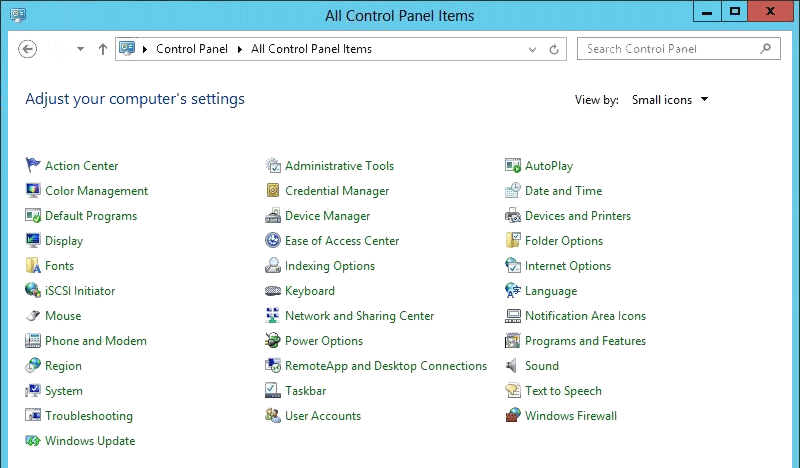
Task: Select Control Panel in the address path
Action: point(192,49)
